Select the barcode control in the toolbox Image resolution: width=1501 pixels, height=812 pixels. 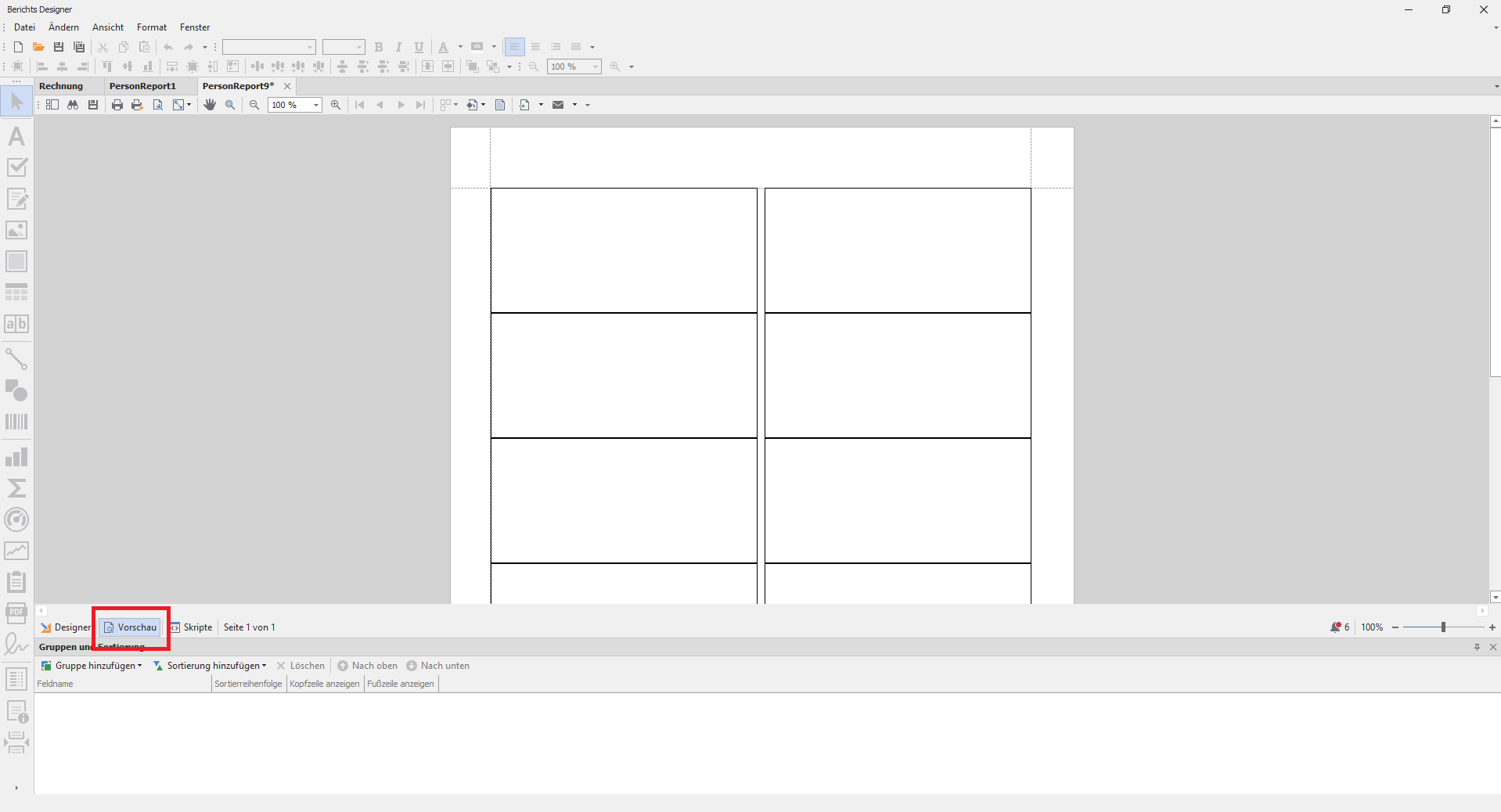click(x=16, y=422)
